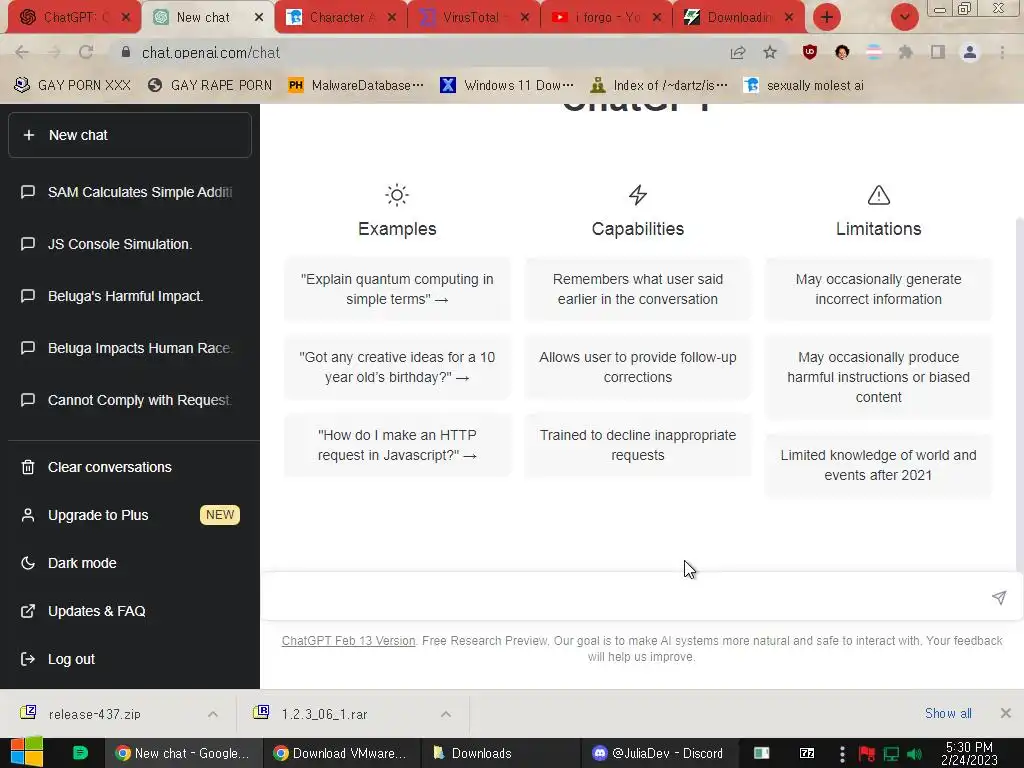Click the NEW badge next to Upgrade to Plus
1024x768 pixels.
click(220, 515)
